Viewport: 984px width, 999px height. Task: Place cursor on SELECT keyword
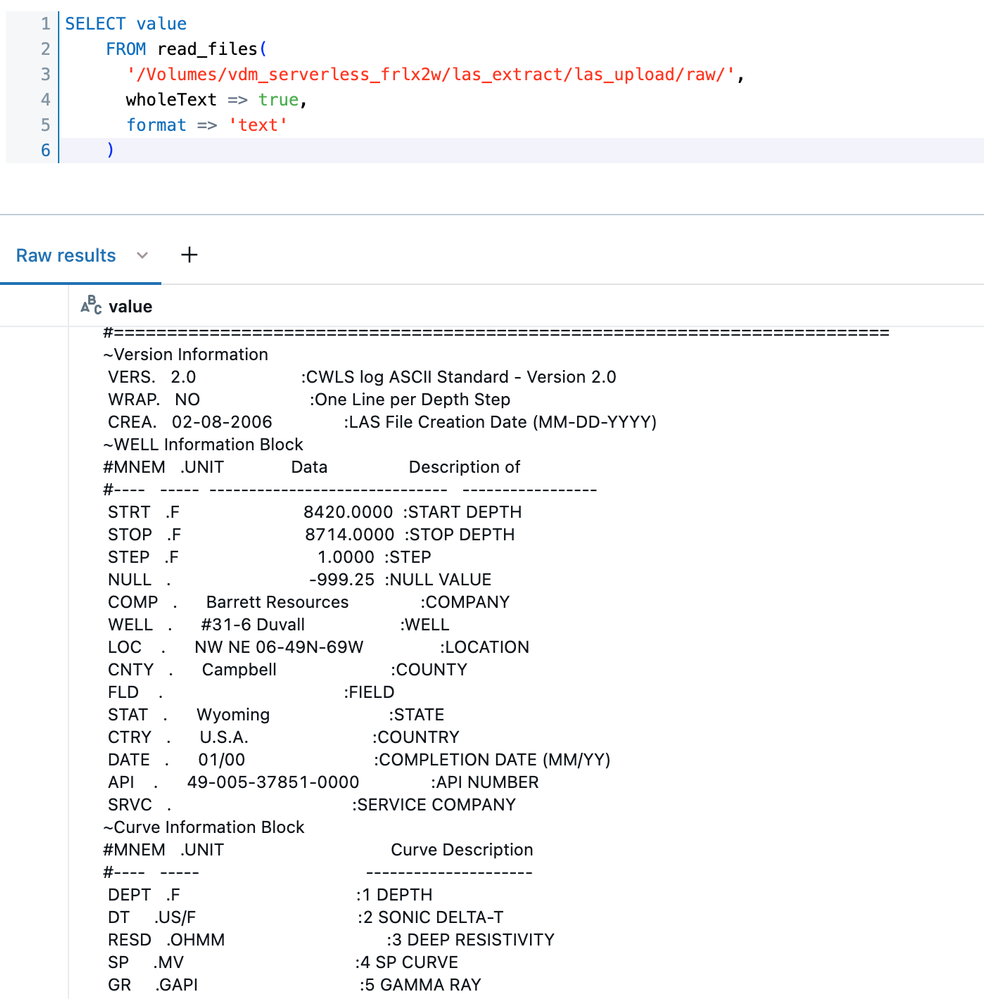97,24
